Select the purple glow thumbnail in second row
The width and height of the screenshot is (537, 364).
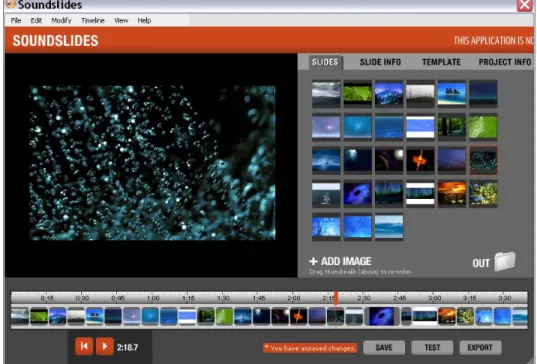326,127
